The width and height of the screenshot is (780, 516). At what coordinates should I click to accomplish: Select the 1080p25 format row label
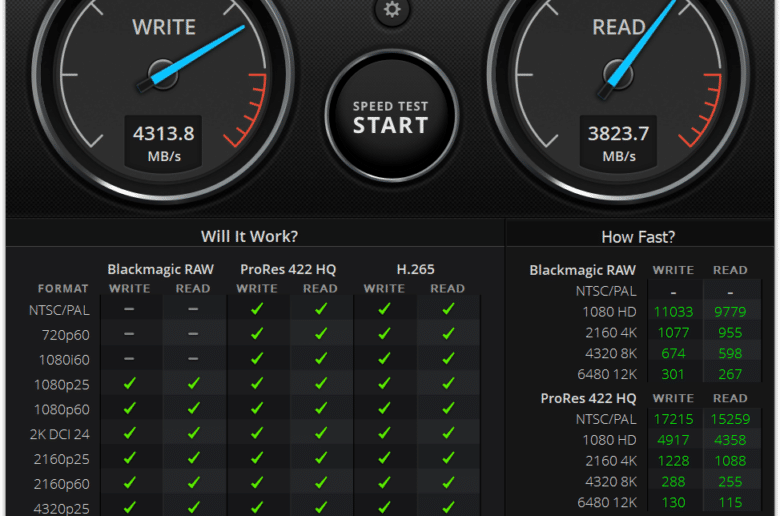click(x=62, y=385)
